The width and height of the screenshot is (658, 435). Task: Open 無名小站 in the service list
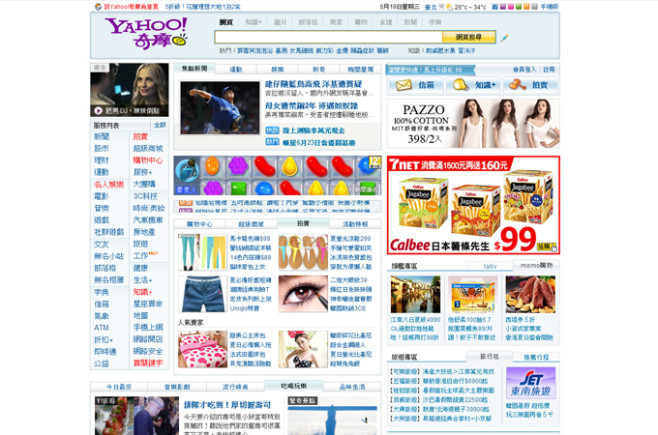(x=109, y=256)
